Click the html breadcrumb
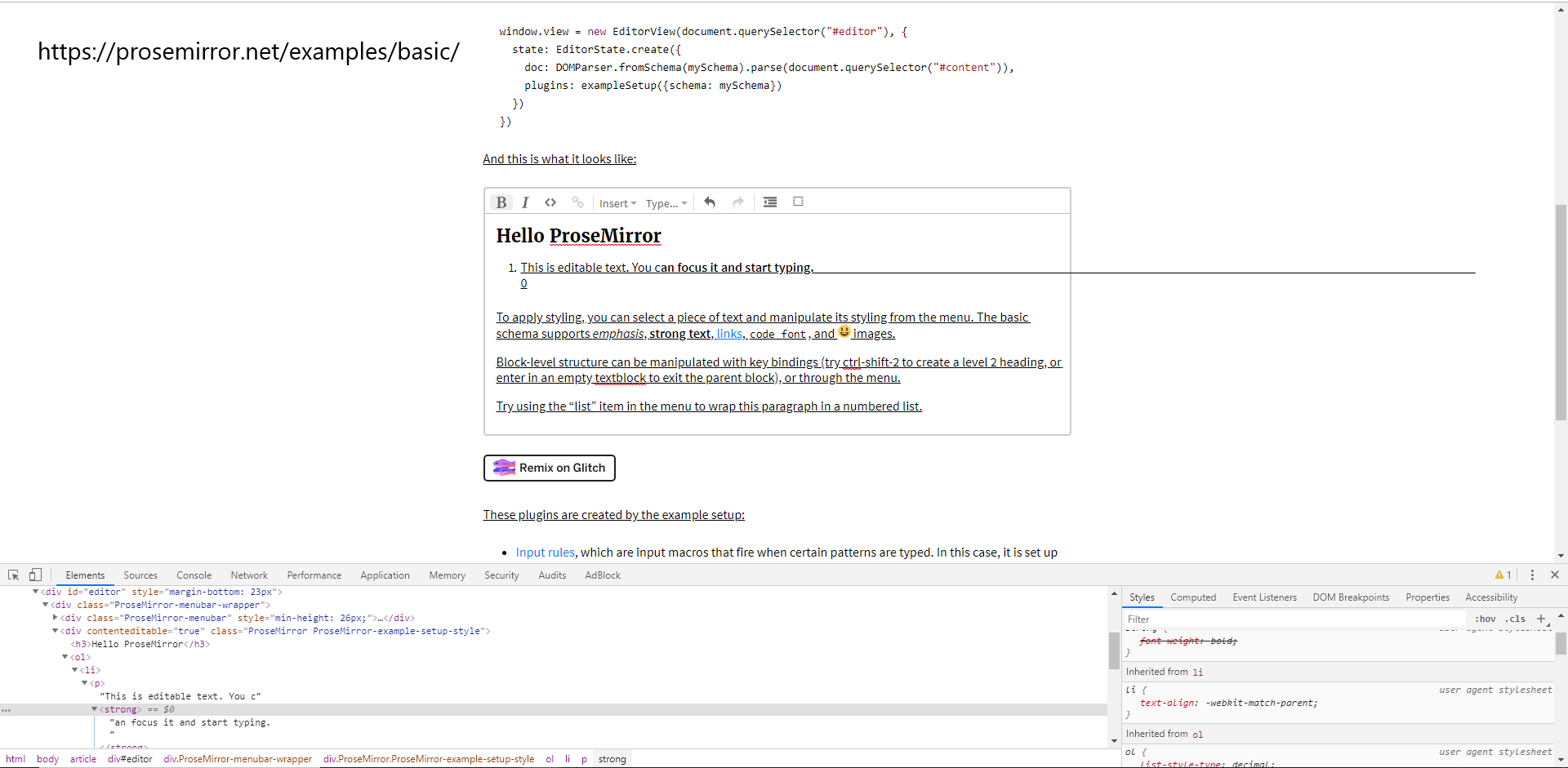Screen dimensions: 1568x768 (x=16, y=759)
